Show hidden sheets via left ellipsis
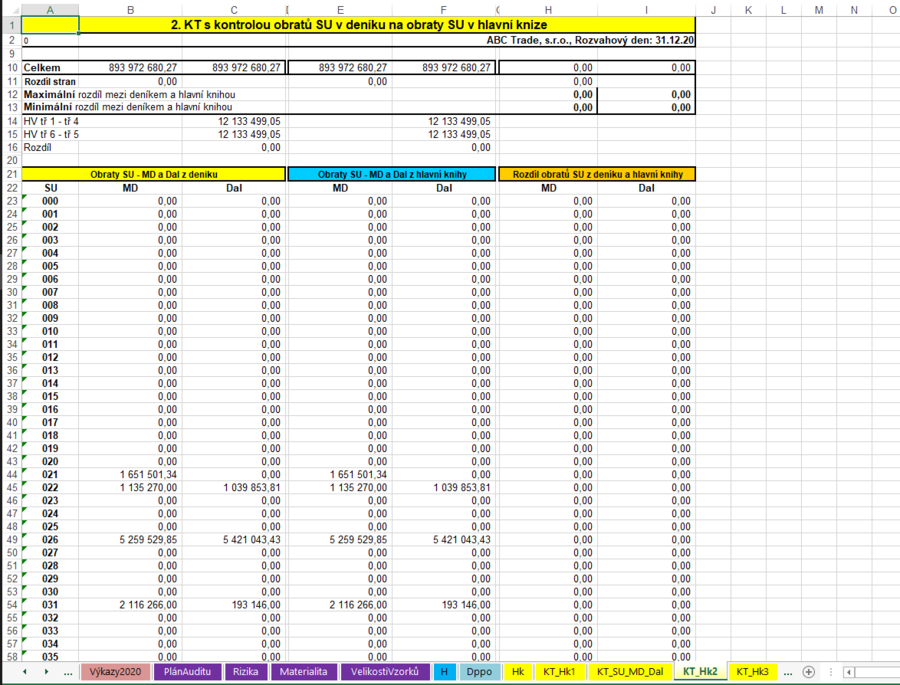This screenshot has width=900, height=685. point(67,672)
